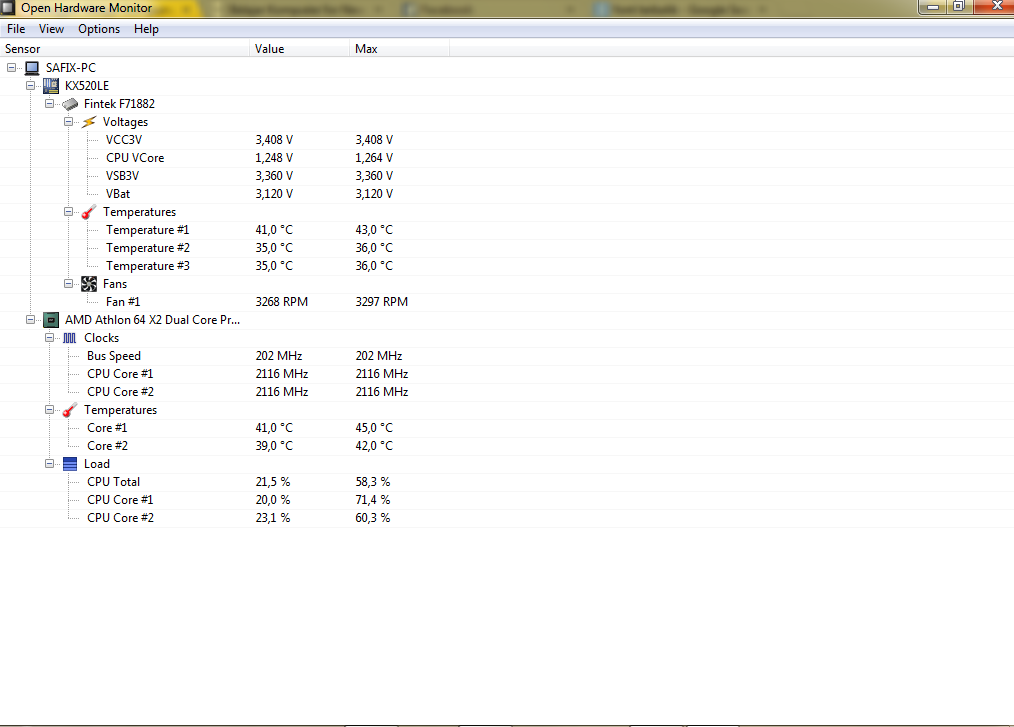The width and height of the screenshot is (1014, 727).
Task: Click the 60,3 % max load value
Action: point(373,518)
